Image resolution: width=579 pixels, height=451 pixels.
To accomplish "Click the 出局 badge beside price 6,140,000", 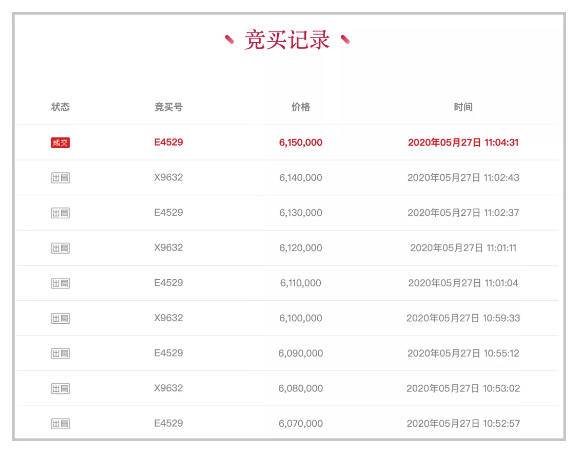I will point(60,178).
